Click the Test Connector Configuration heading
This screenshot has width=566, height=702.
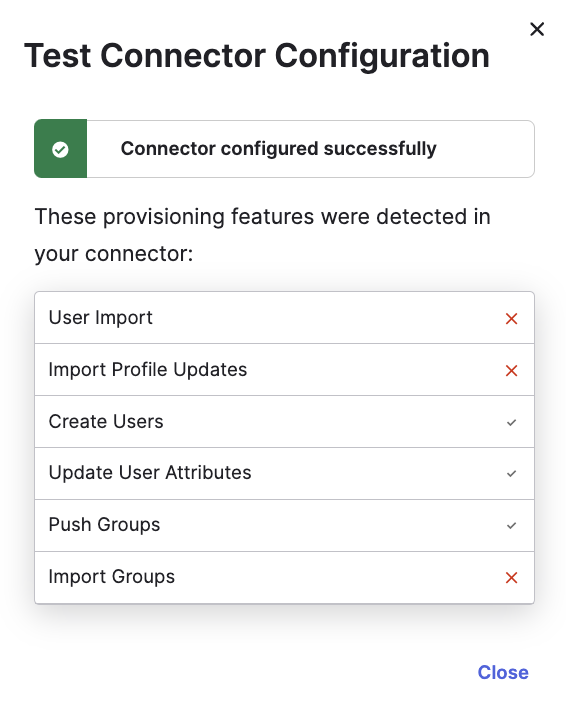pos(257,56)
